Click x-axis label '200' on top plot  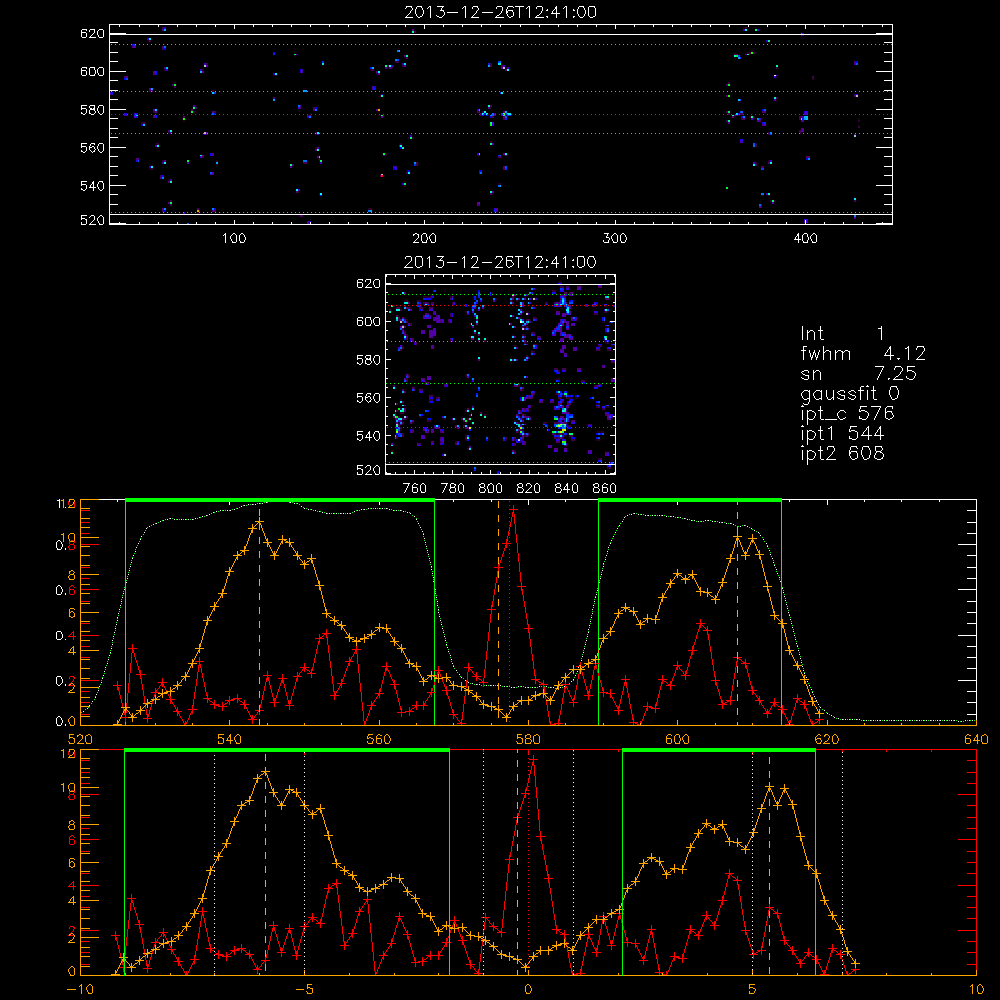click(x=424, y=239)
